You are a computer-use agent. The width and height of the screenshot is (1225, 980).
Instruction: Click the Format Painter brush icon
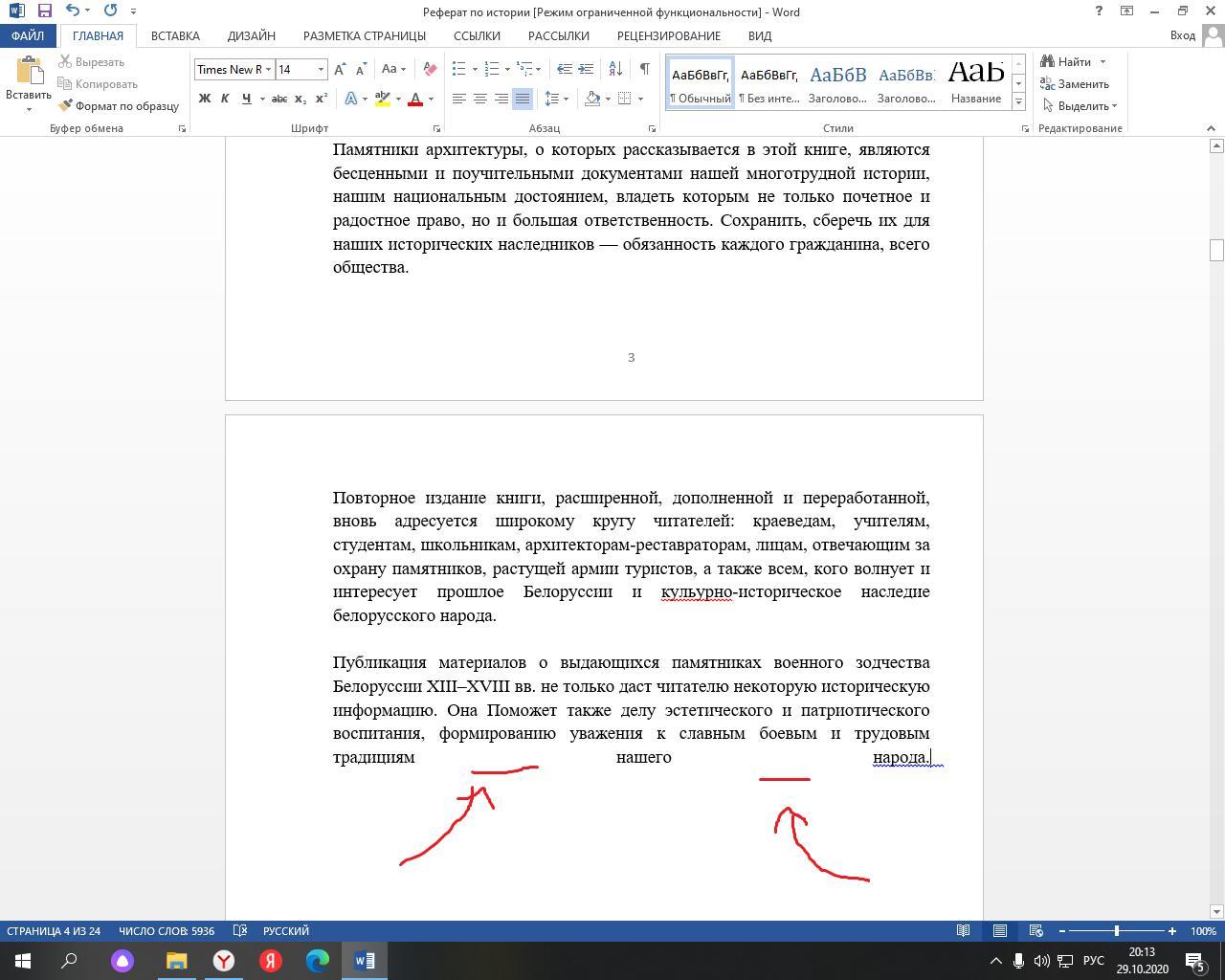65,106
